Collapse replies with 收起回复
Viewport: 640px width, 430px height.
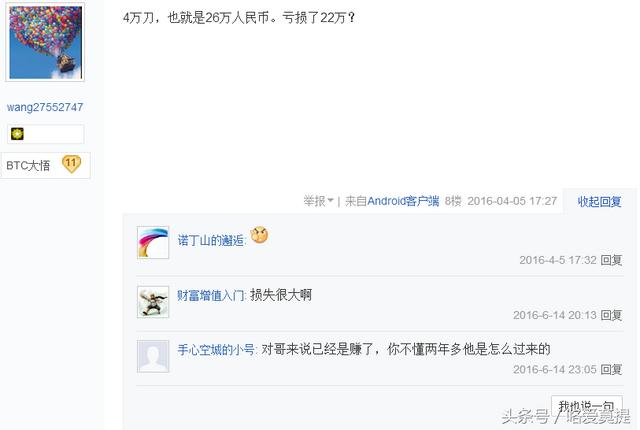coord(599,202)
